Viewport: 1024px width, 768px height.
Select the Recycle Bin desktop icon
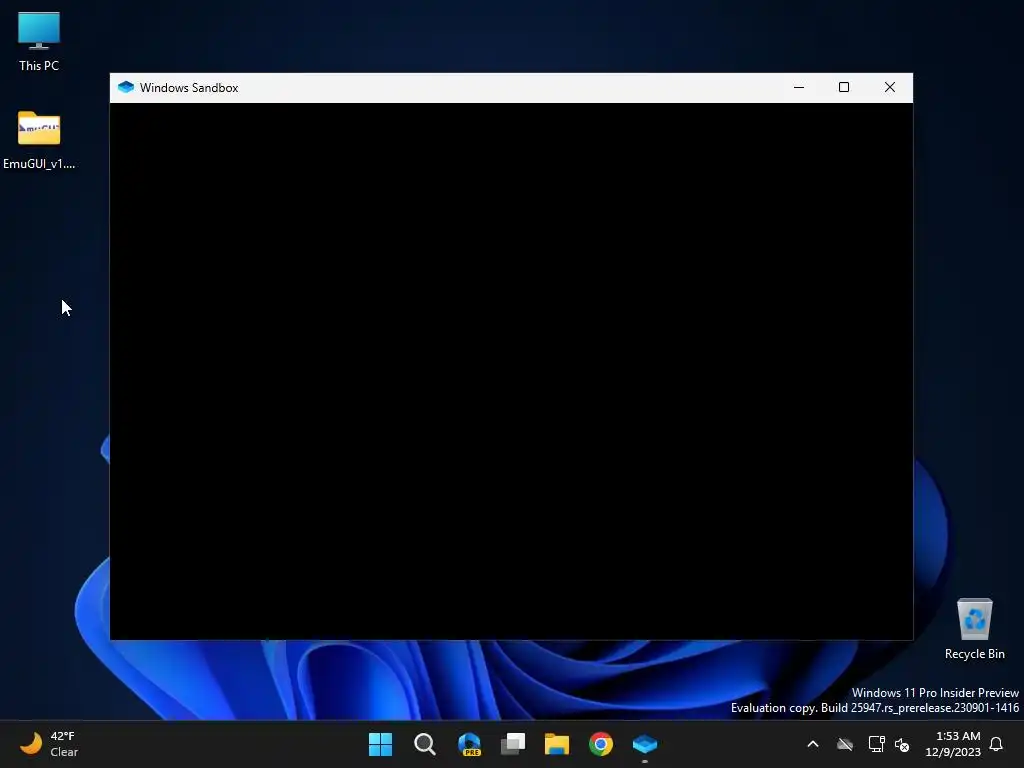[x=974, y=629]
